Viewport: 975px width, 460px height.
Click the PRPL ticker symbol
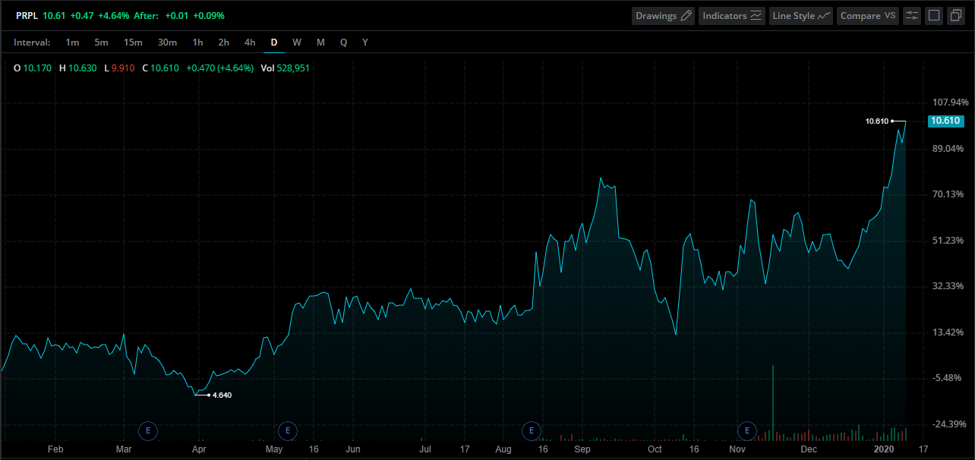pyautogui.click(x=27, y=16)
